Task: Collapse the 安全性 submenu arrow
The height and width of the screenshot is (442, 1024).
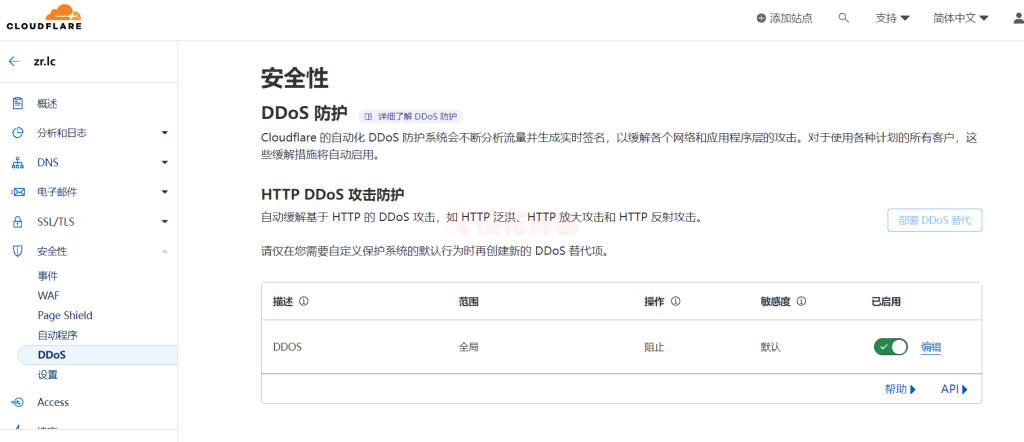Action: [165, 251]
